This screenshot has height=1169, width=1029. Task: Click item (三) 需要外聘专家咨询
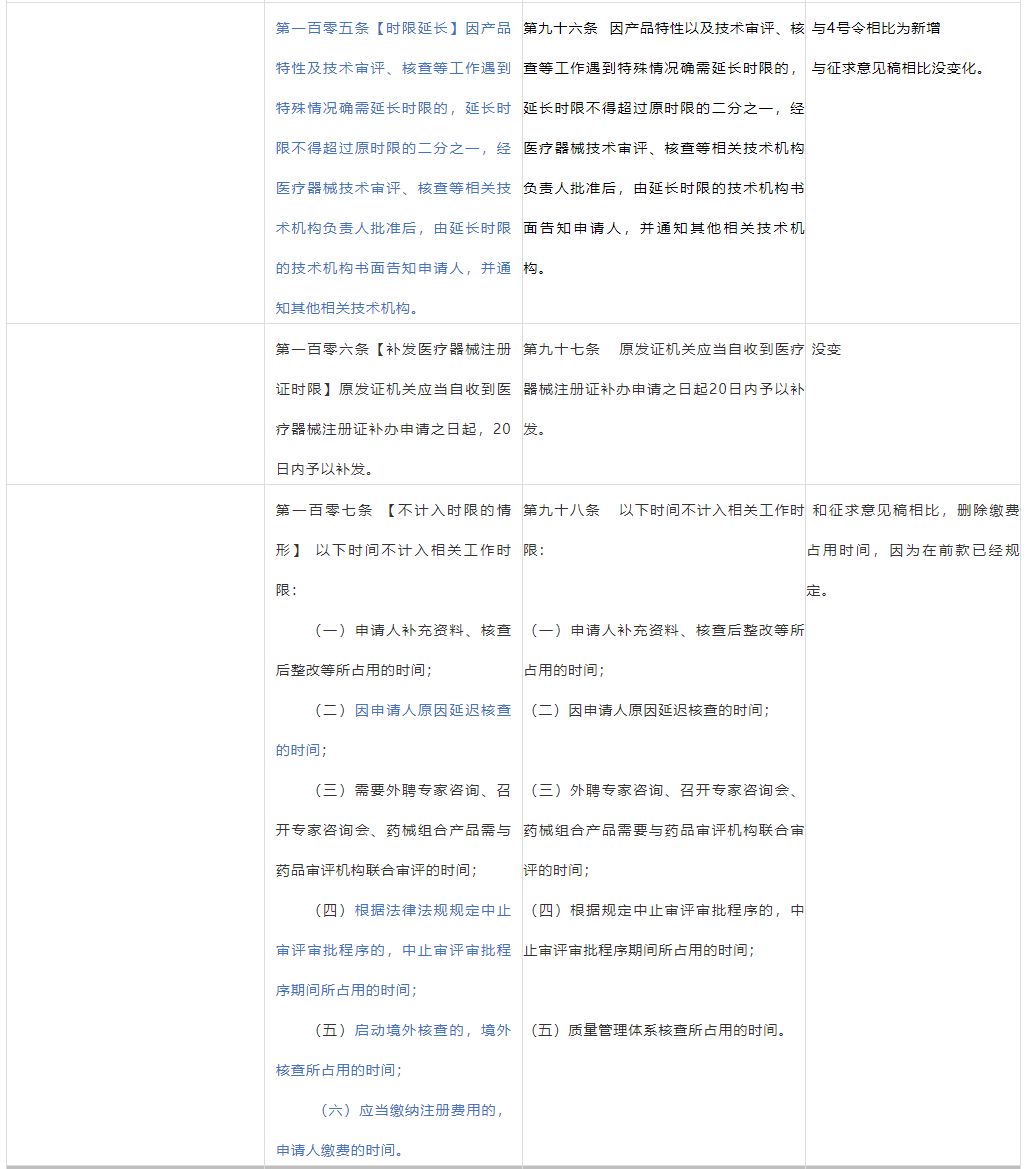tap(412, 790)
